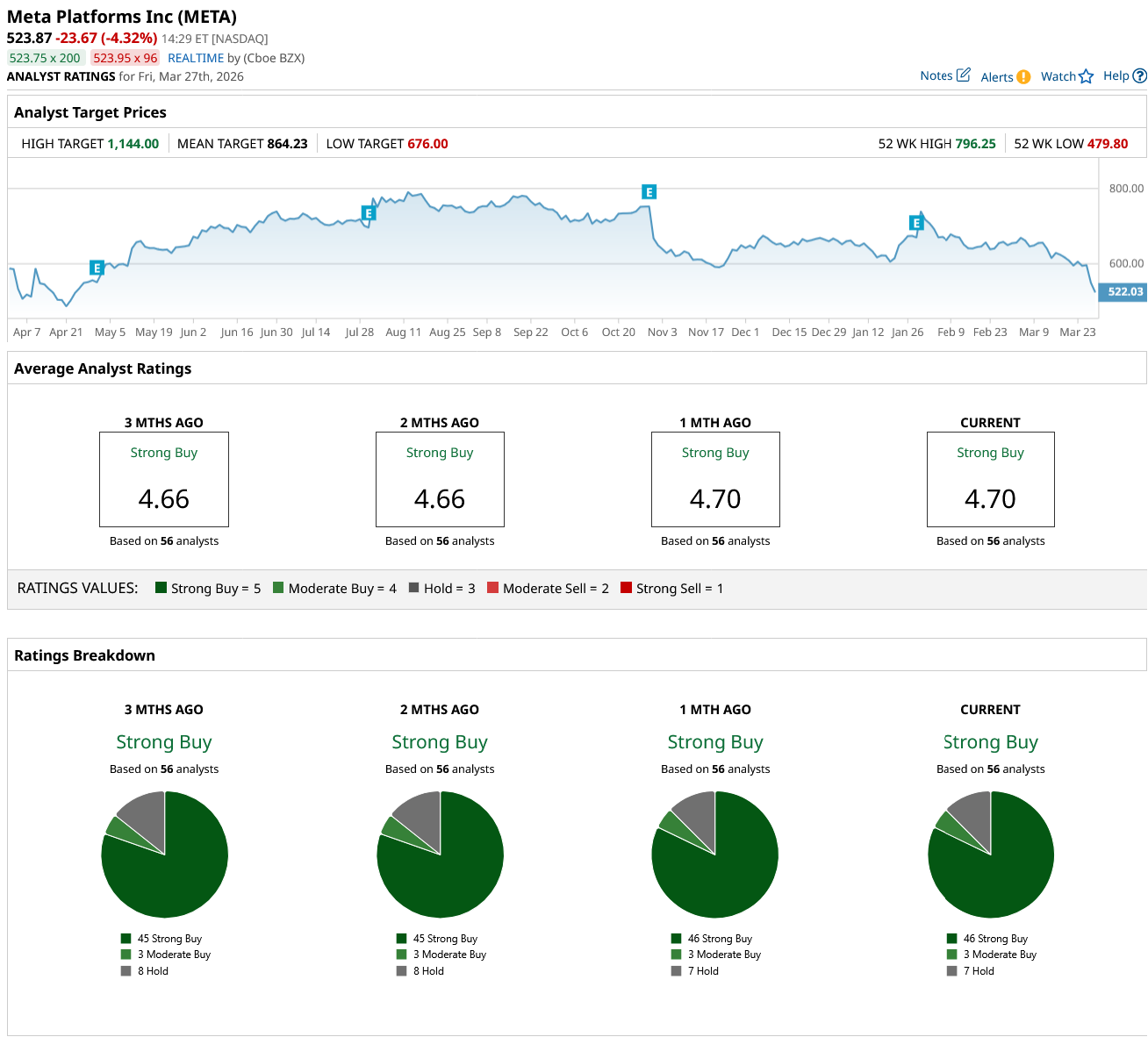1148x1037 pixels.
Task: Click the 522.03 price tag on the chart
Action: [x=1123, y=291]
